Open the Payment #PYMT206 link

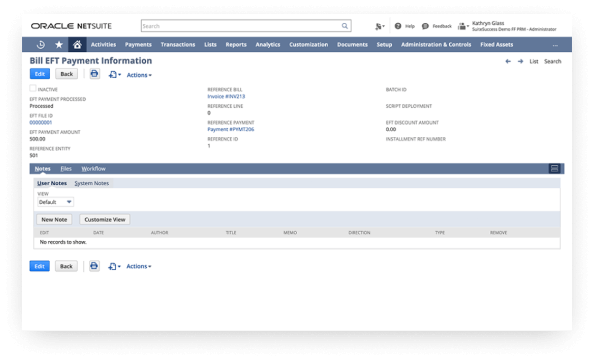[231, 130]
